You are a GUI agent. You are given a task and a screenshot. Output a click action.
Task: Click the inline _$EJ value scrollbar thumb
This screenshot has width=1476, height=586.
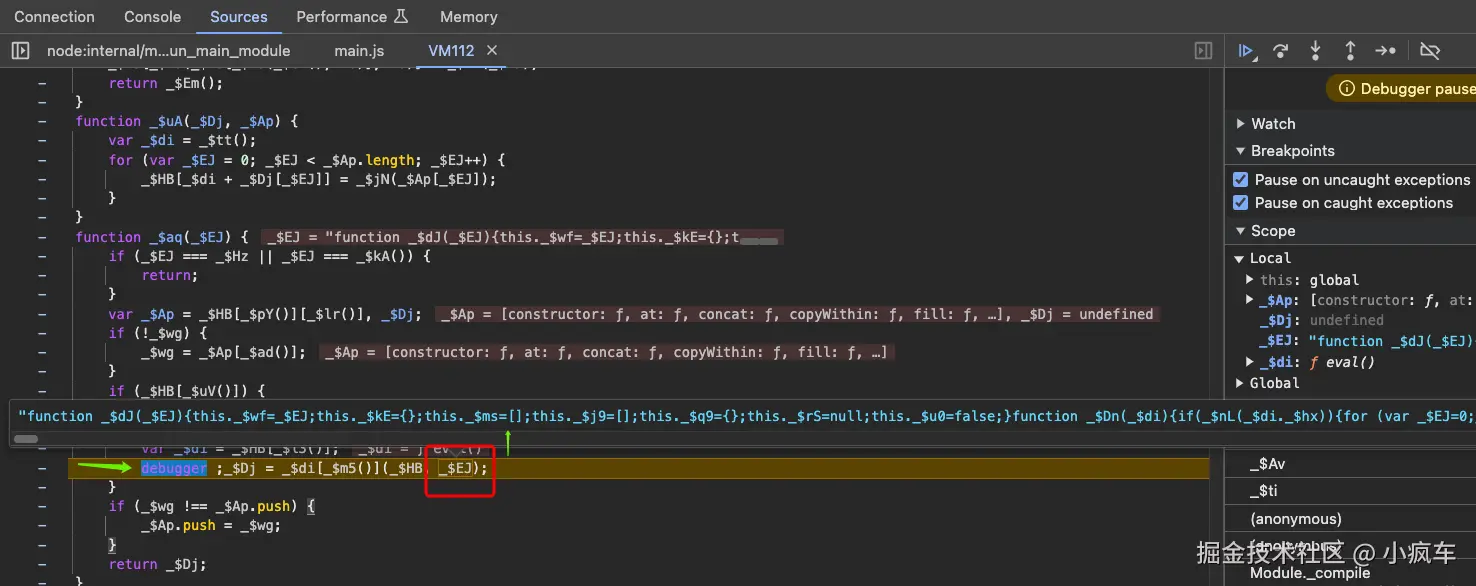(758, 241)
